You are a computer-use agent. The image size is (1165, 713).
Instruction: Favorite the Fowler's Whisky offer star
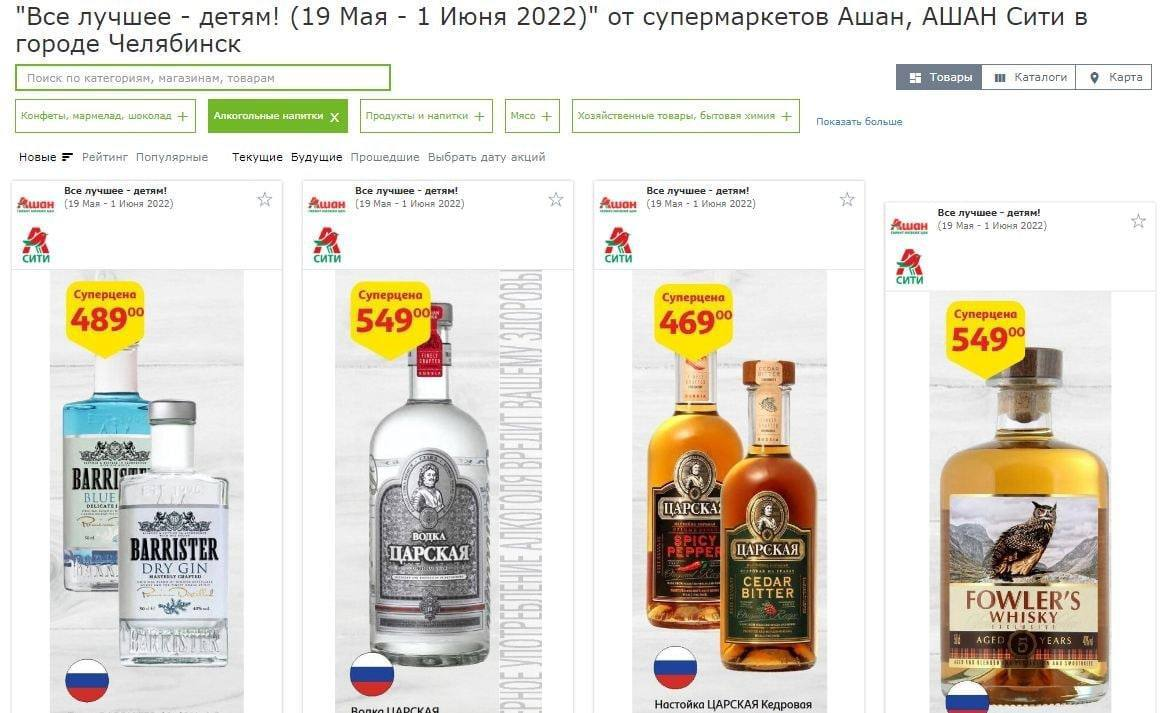[1138, 221]
